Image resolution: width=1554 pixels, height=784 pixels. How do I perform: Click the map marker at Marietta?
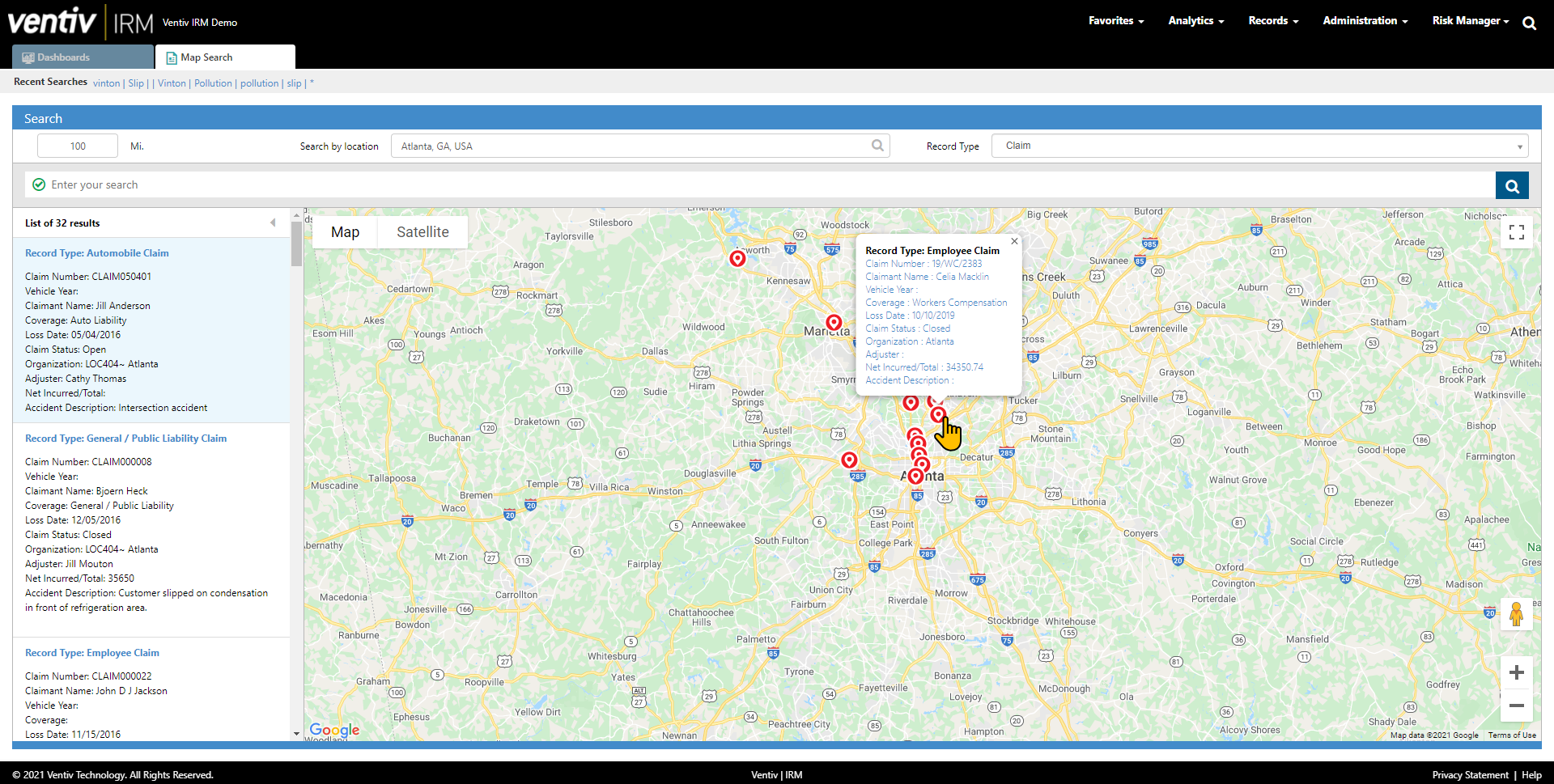[834, 322]
